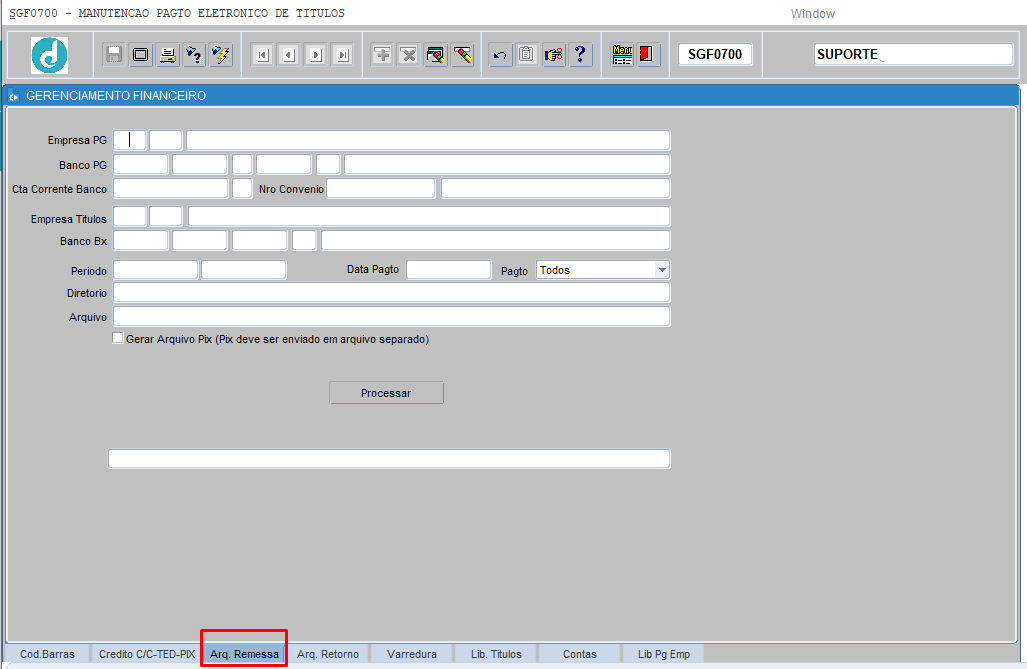
Task: Open help with the question mark icon
Action: click(581, 55)
